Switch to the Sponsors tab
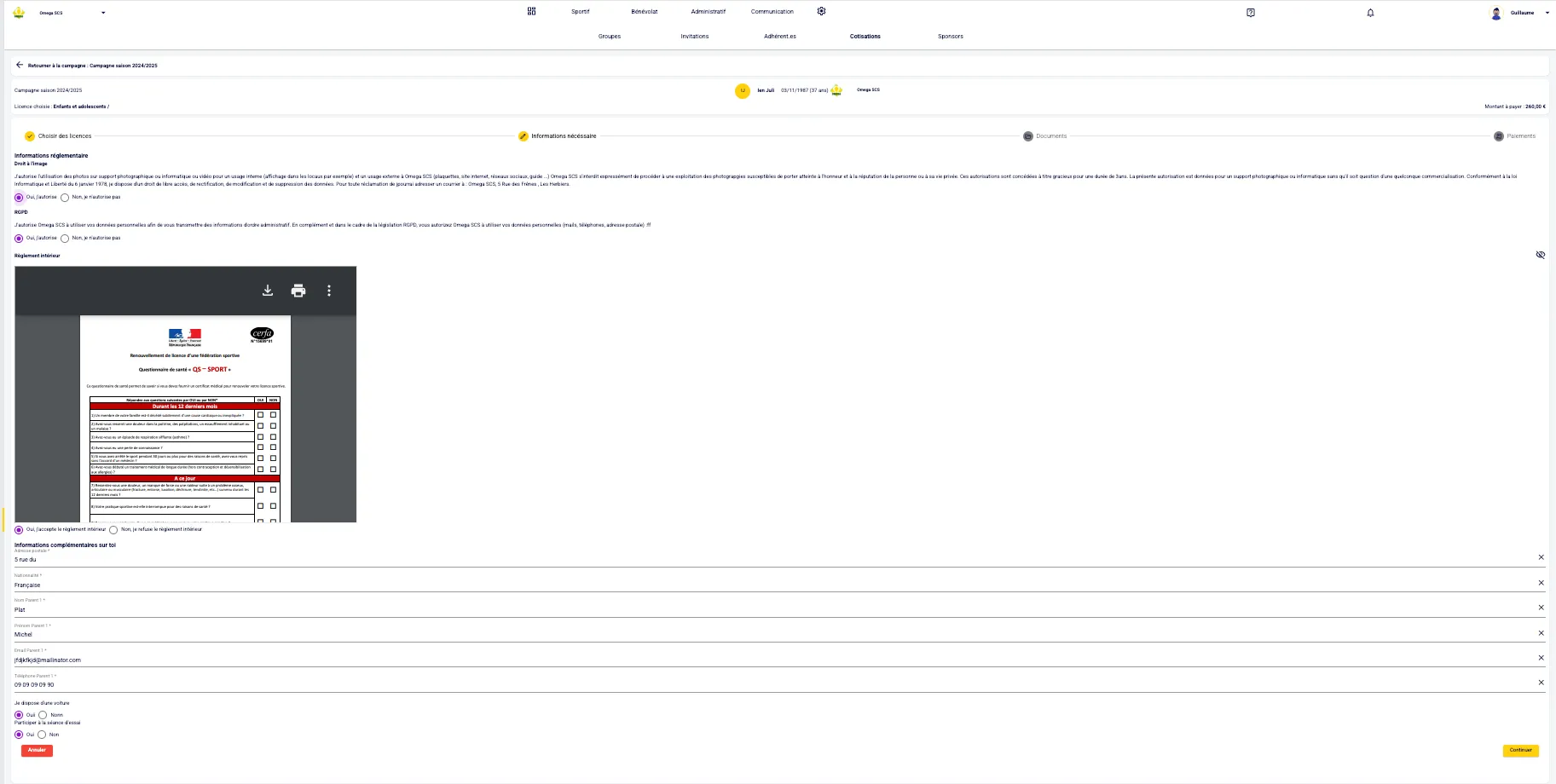1556x784 pixels. [x=950, y=37]
